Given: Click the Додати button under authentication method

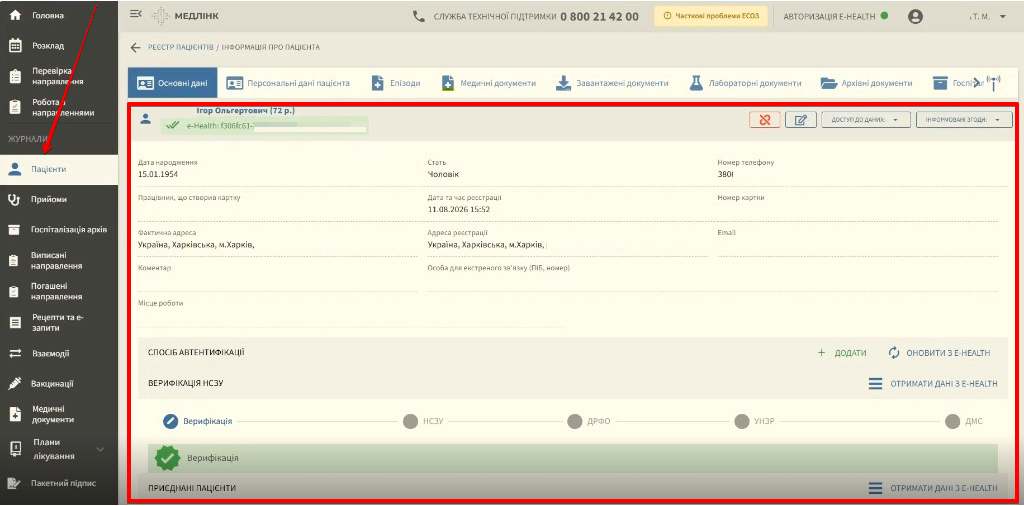Looking at the screenshot, I should tap(842, 353).
